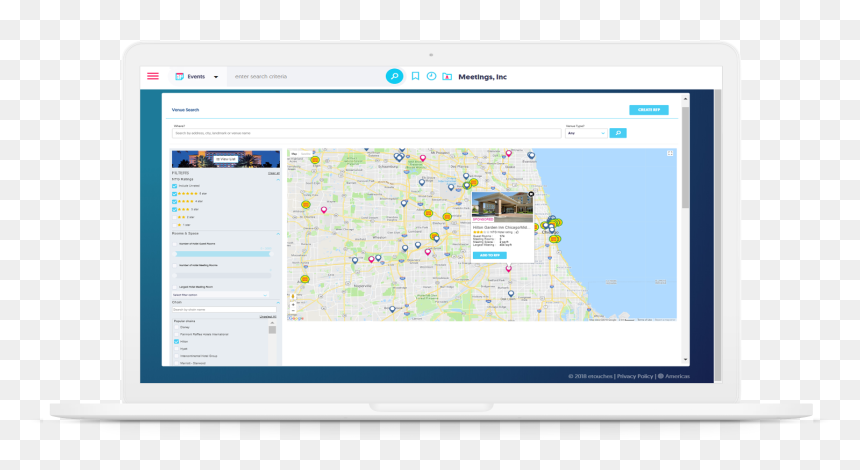Zoom in on the map
This screenshot has width=860, height=470.
[x=293, y=304]
